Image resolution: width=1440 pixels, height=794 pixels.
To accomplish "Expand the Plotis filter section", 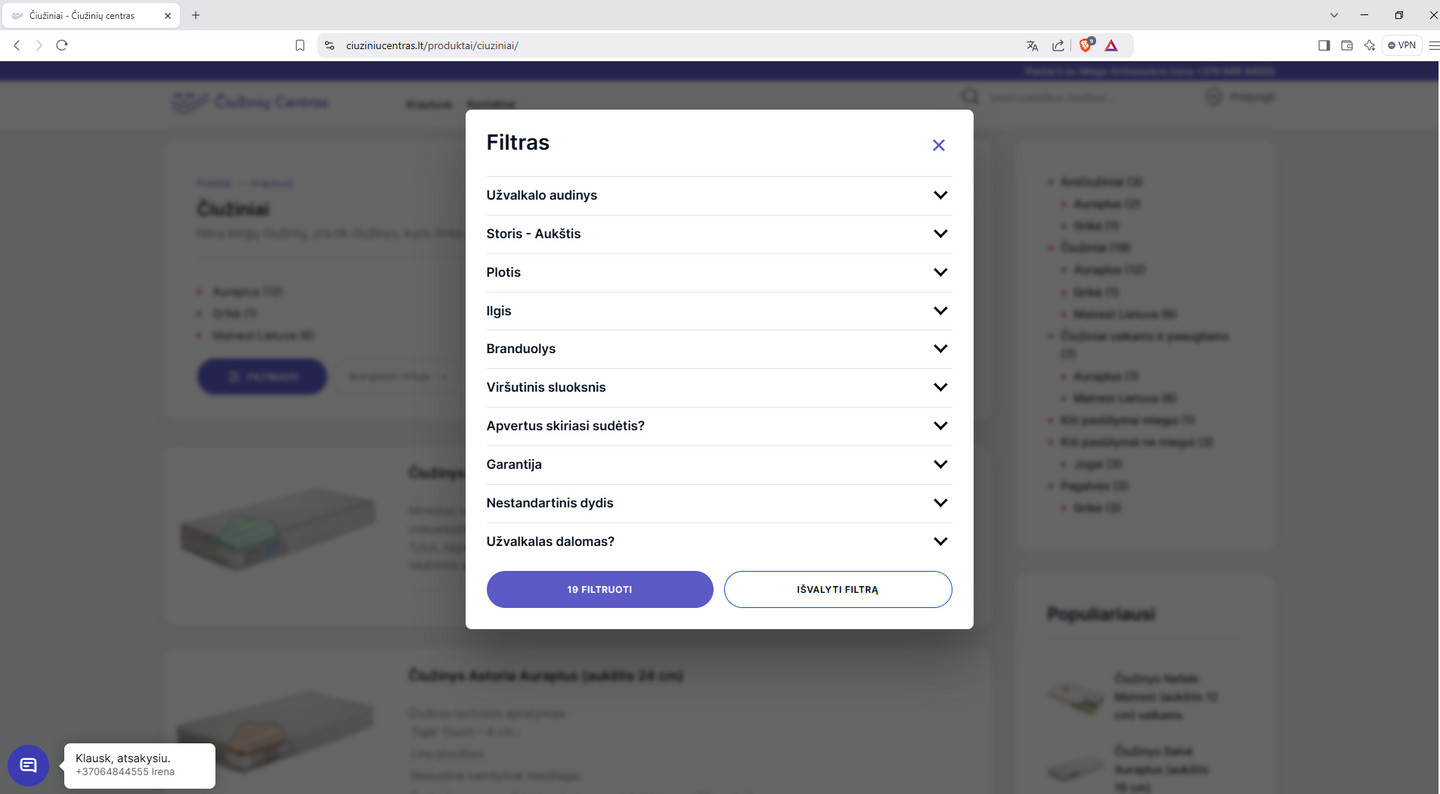I will coord(719,272).
